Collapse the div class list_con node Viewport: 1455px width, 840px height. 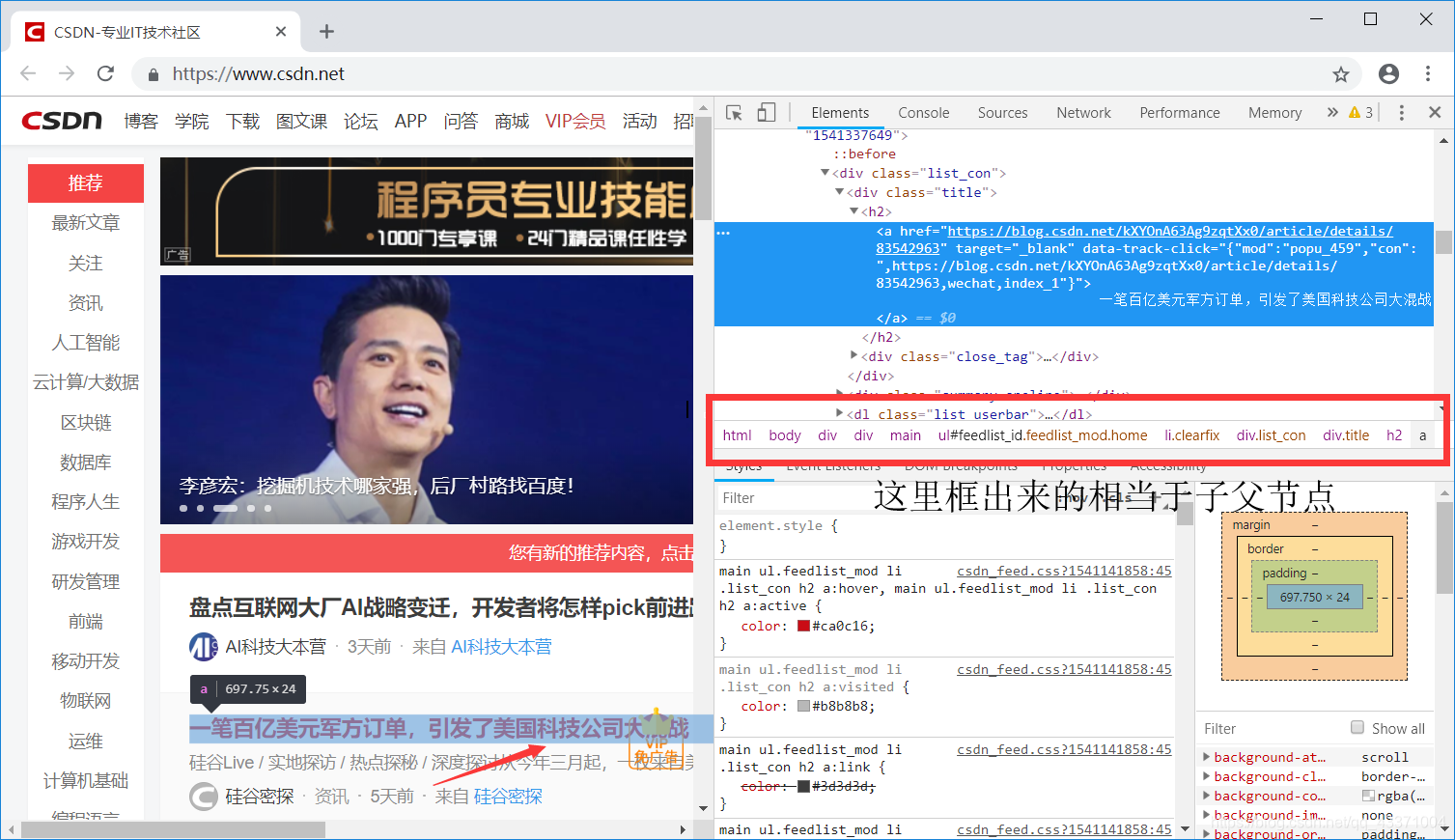point(825,173)
